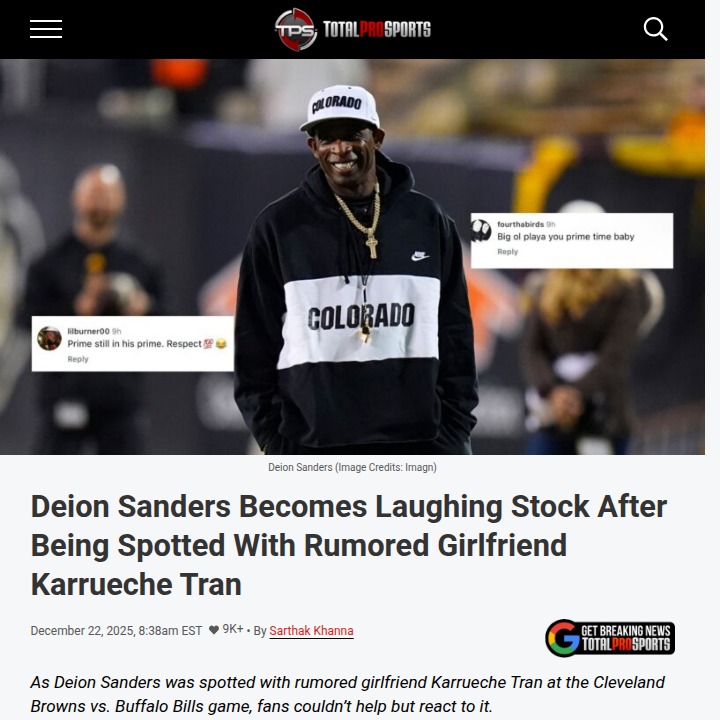Click the image caption crediting Imagn

point(352,467)
